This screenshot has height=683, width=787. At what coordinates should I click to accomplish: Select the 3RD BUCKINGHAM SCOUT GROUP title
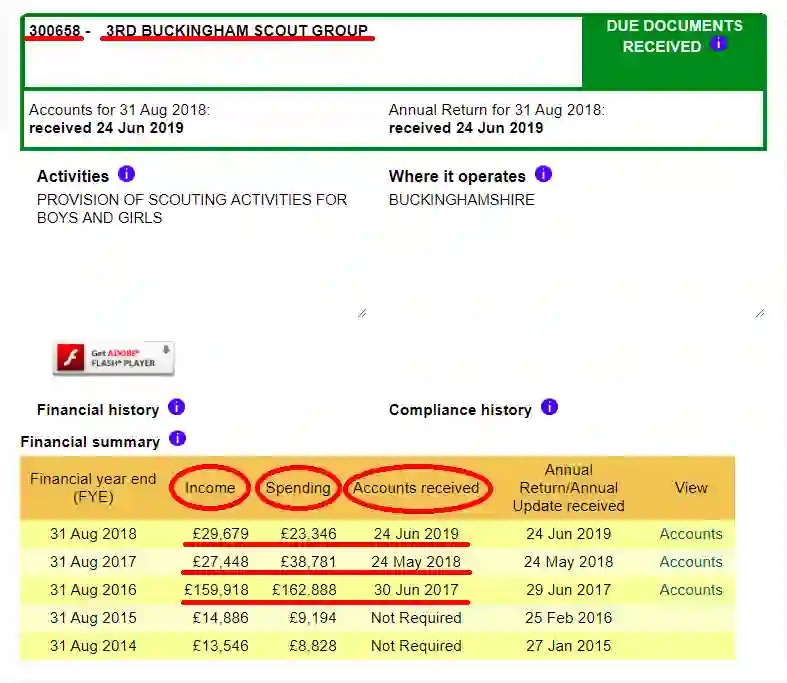(x=237, y=31)
